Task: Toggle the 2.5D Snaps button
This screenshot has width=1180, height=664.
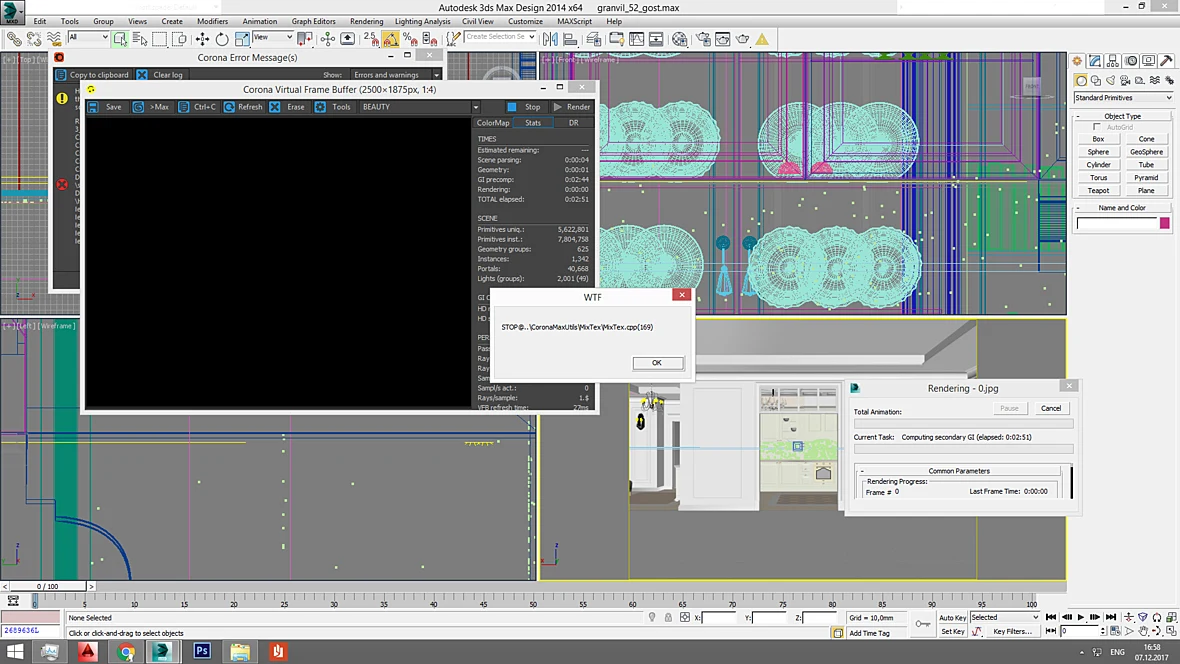Action: click(x=370, y=38)
